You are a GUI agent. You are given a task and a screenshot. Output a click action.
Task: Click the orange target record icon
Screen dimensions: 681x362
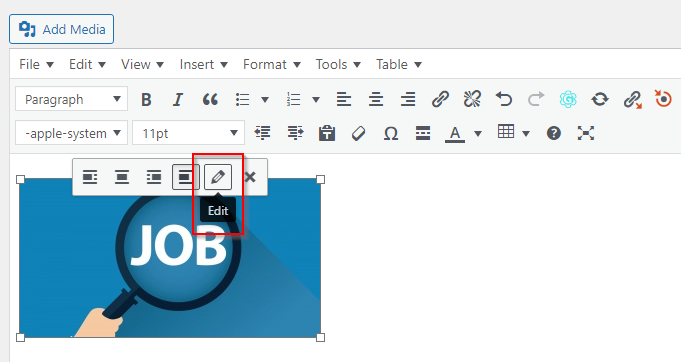pos(663,99)
